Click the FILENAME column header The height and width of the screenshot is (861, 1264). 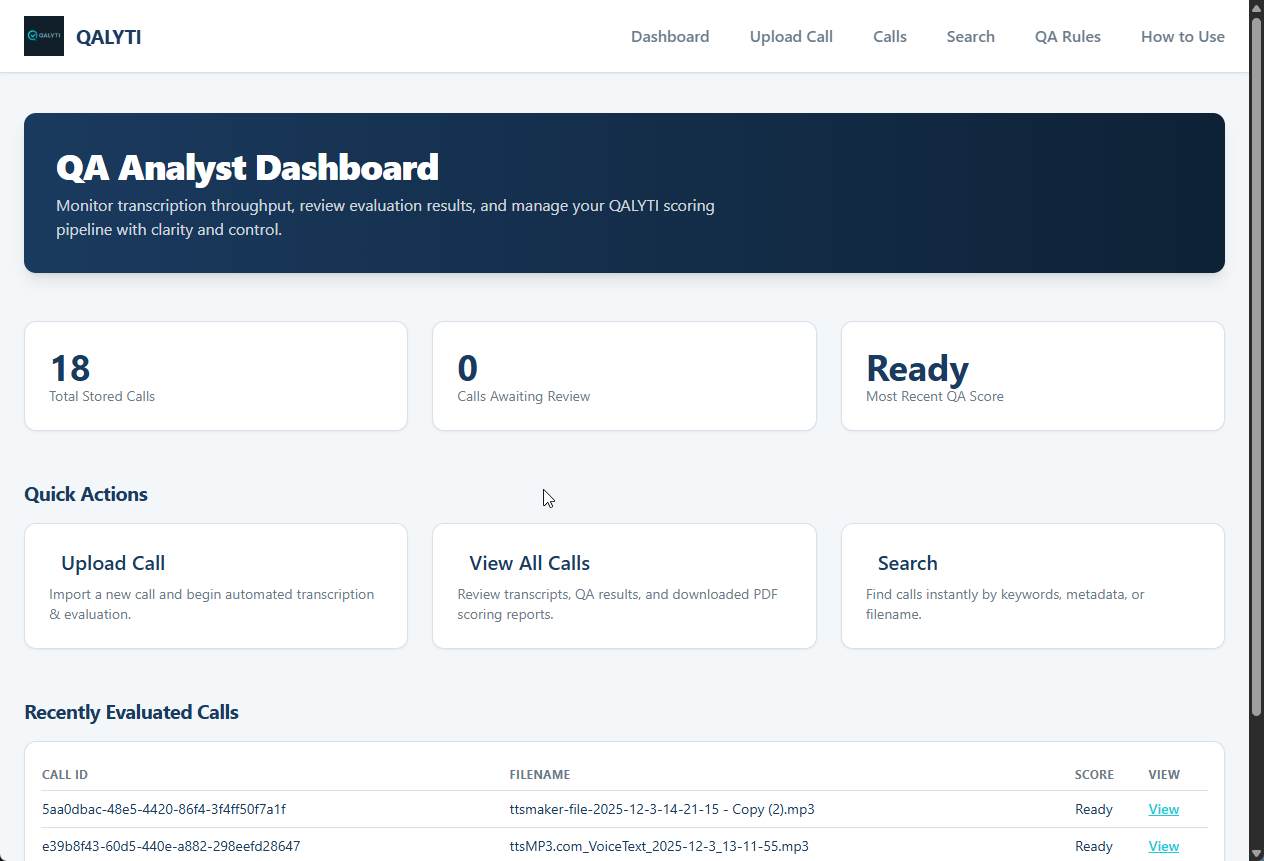(x=540, y=774)
